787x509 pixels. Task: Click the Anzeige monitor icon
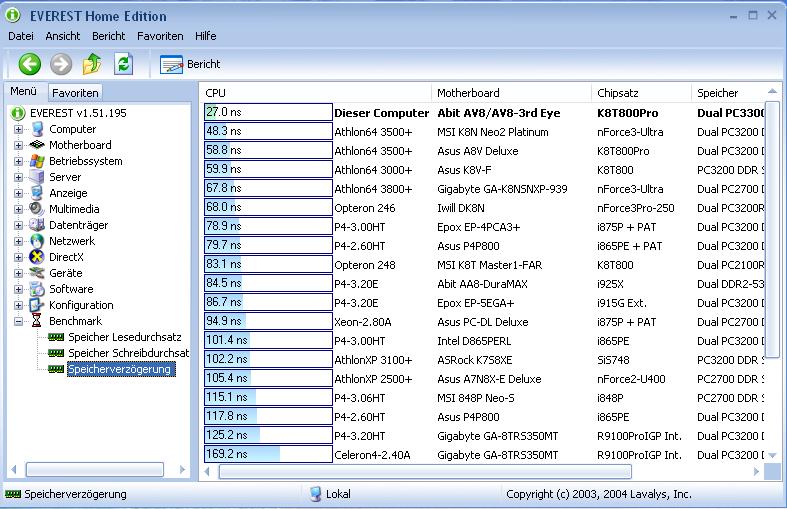point(37,193)
